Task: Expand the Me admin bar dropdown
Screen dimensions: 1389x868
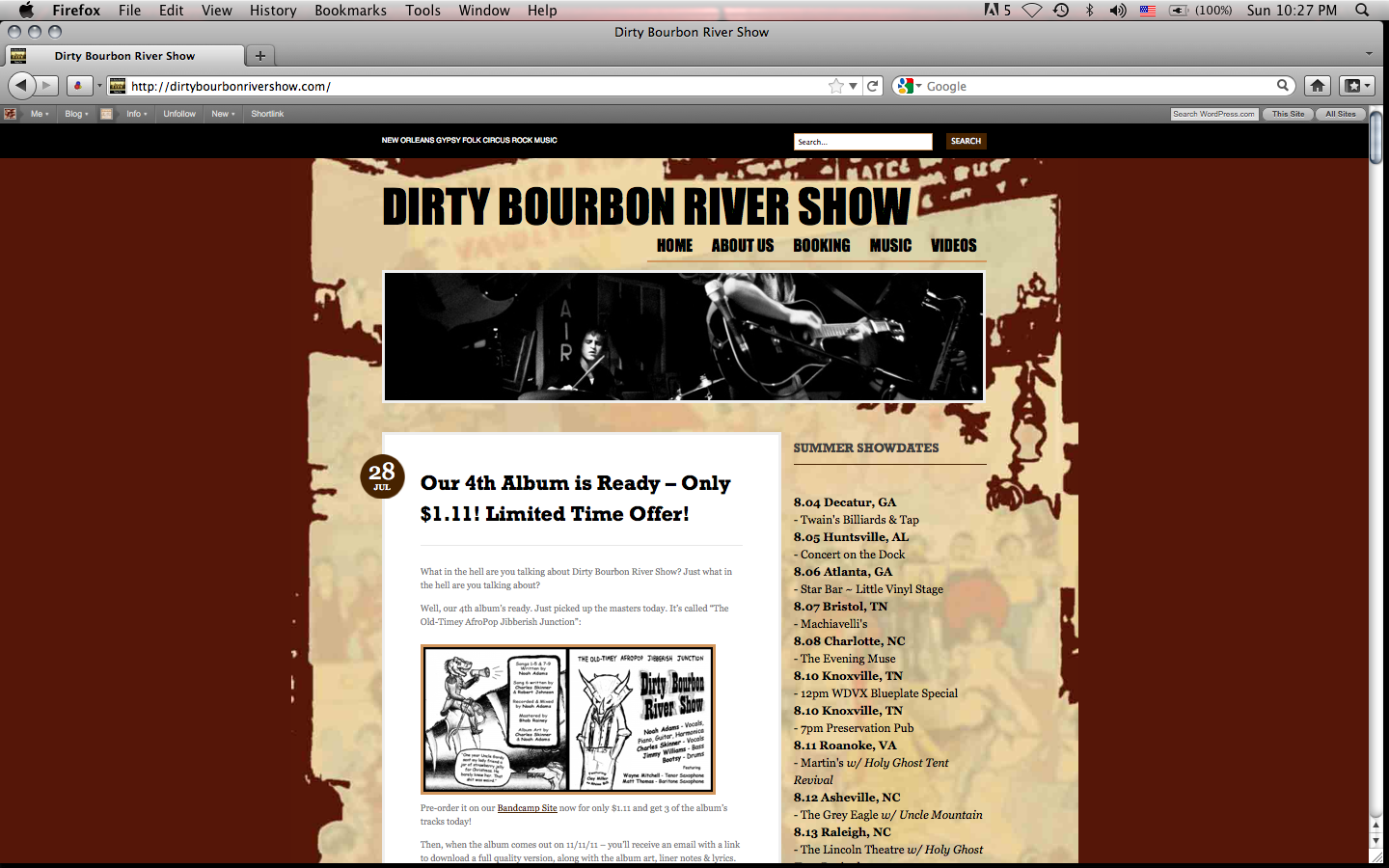Action: (x=40, y=114)
